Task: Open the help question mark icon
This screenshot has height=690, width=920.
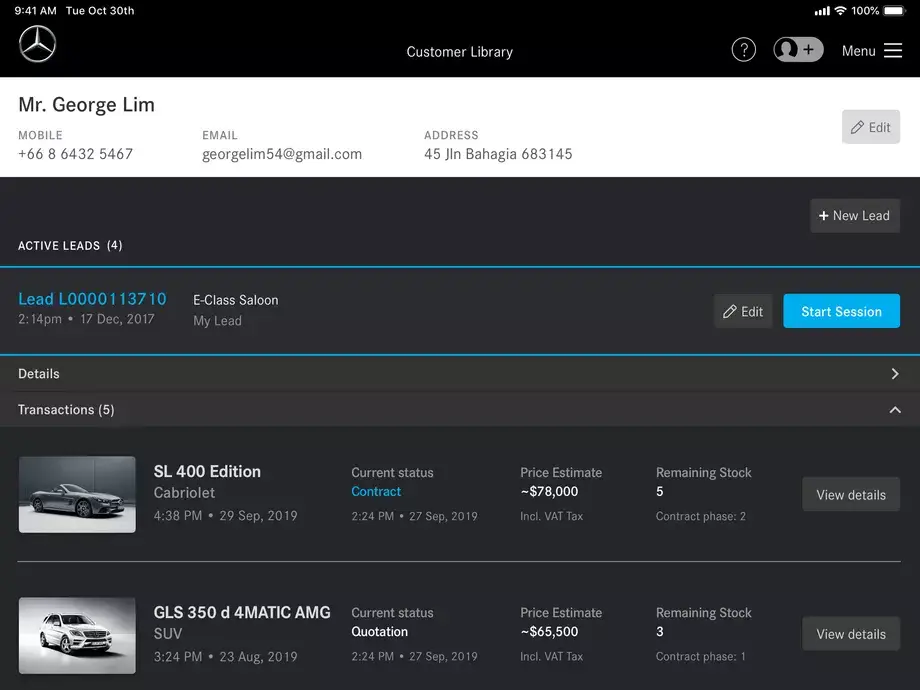Action: pos(743,50)
